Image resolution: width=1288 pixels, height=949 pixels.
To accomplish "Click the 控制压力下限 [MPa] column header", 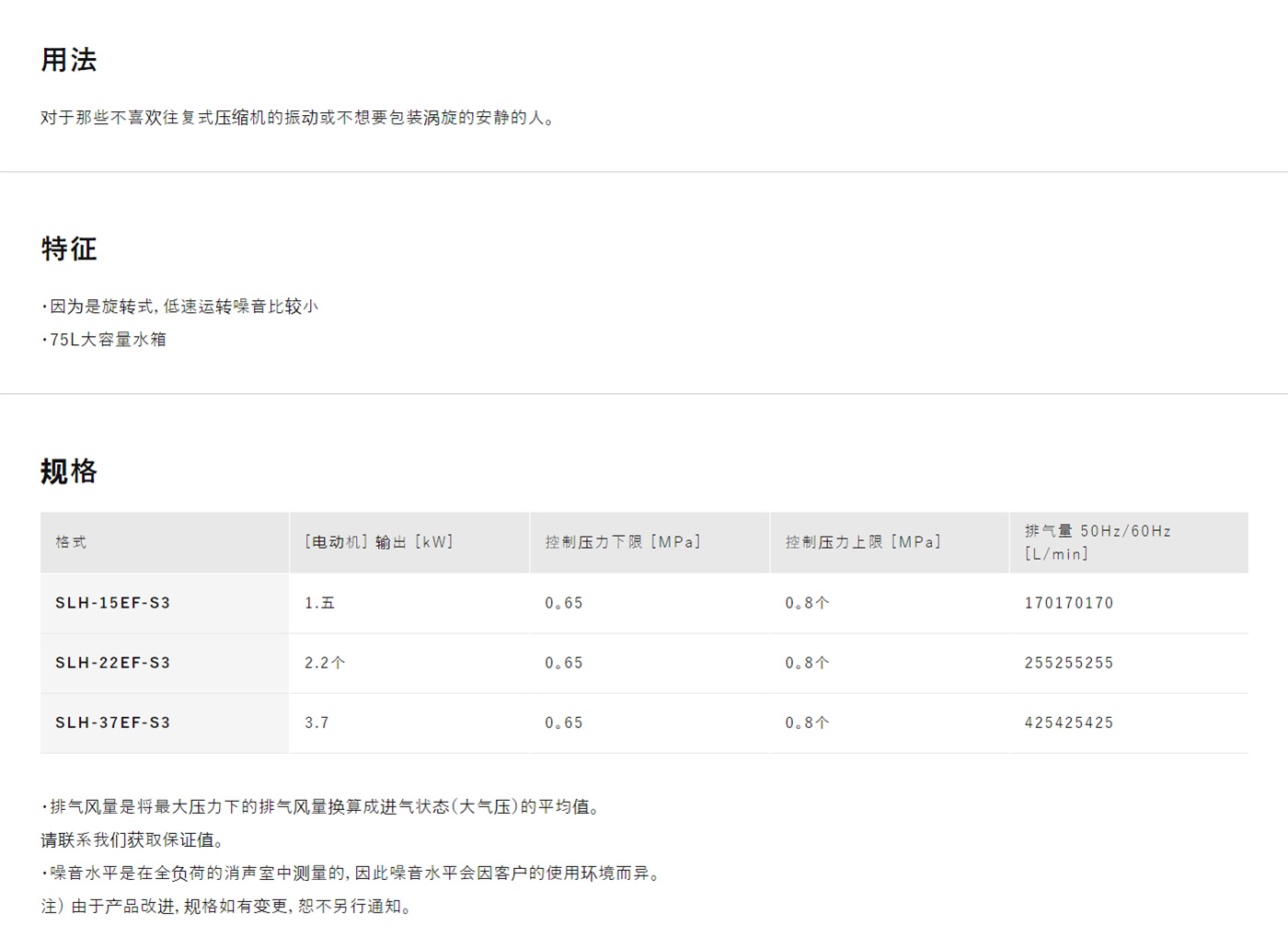I will 623,542.
